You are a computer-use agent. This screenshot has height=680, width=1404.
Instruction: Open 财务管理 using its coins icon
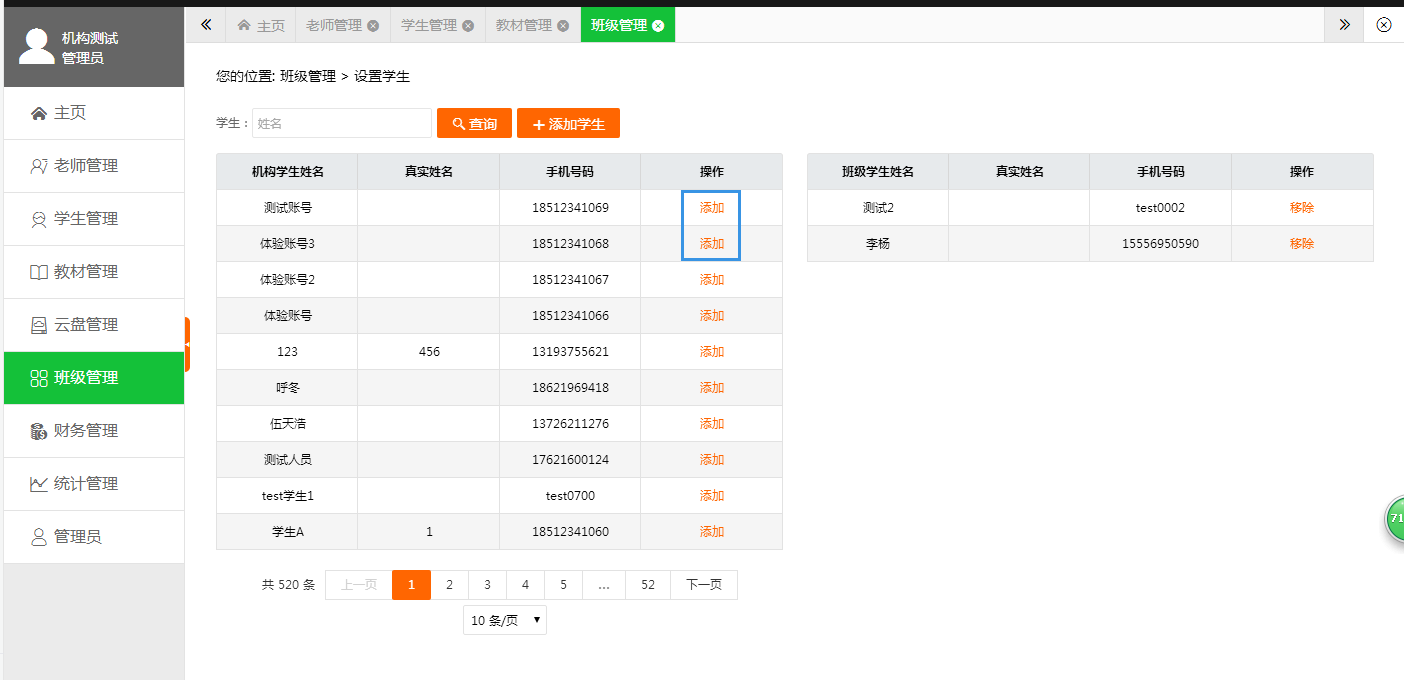coord(39,431)
